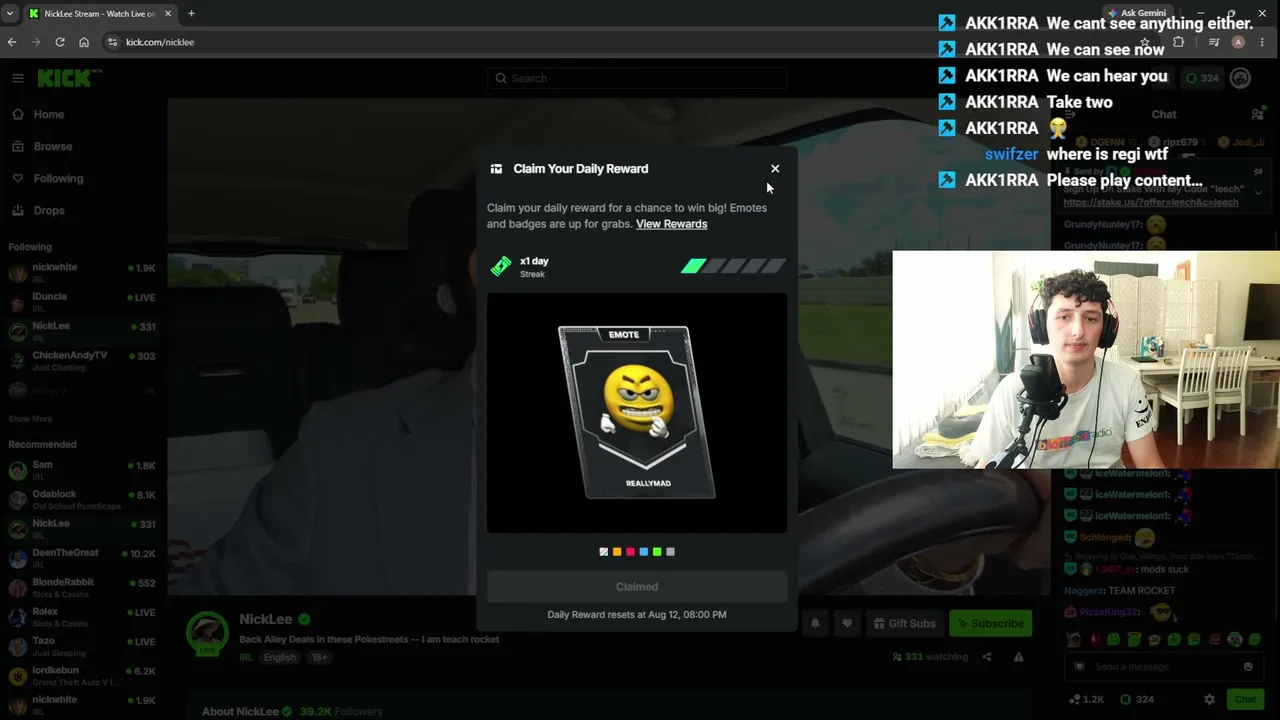The image size is (1280, 720).
Task: Open the Chrome three-dot menu
Action: pyautogui.click(x=1262, y=42)
